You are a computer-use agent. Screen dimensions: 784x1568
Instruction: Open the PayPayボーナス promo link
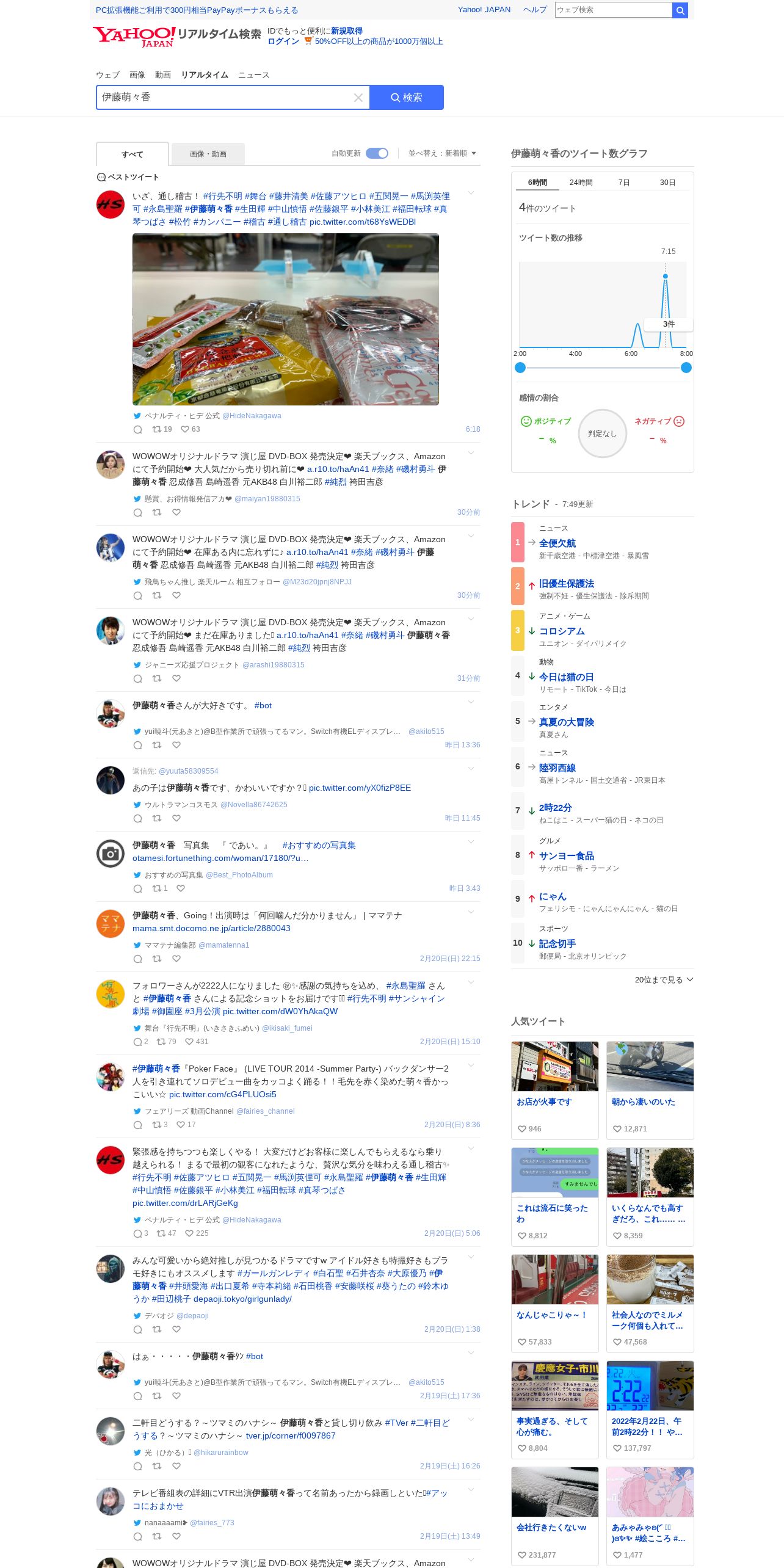(x=197, y=10)
